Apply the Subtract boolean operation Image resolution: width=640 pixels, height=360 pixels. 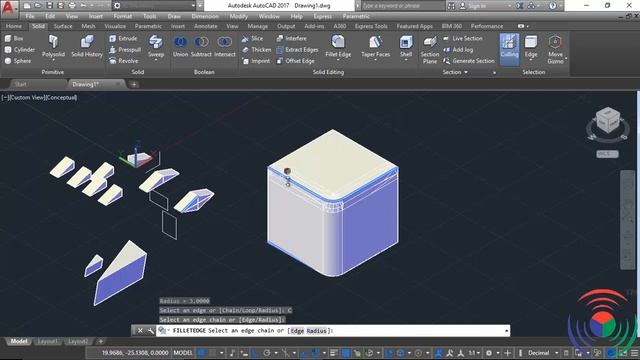pyautogui.click(x=201, y=47)
